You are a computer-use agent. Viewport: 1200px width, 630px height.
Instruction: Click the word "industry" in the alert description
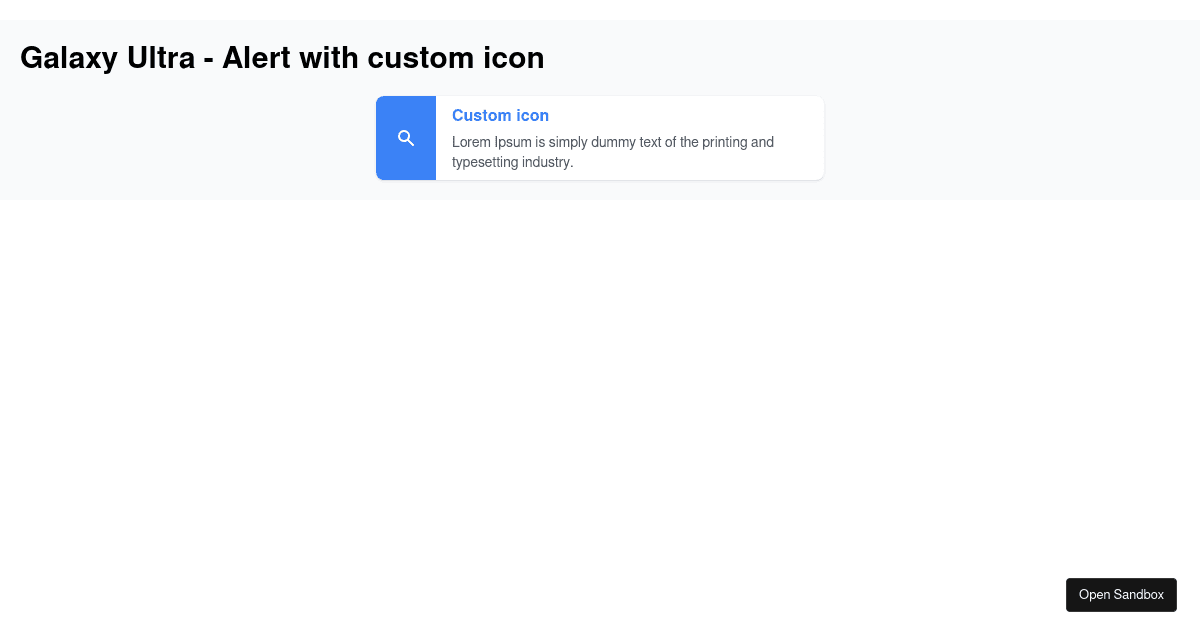pos(548,162)
